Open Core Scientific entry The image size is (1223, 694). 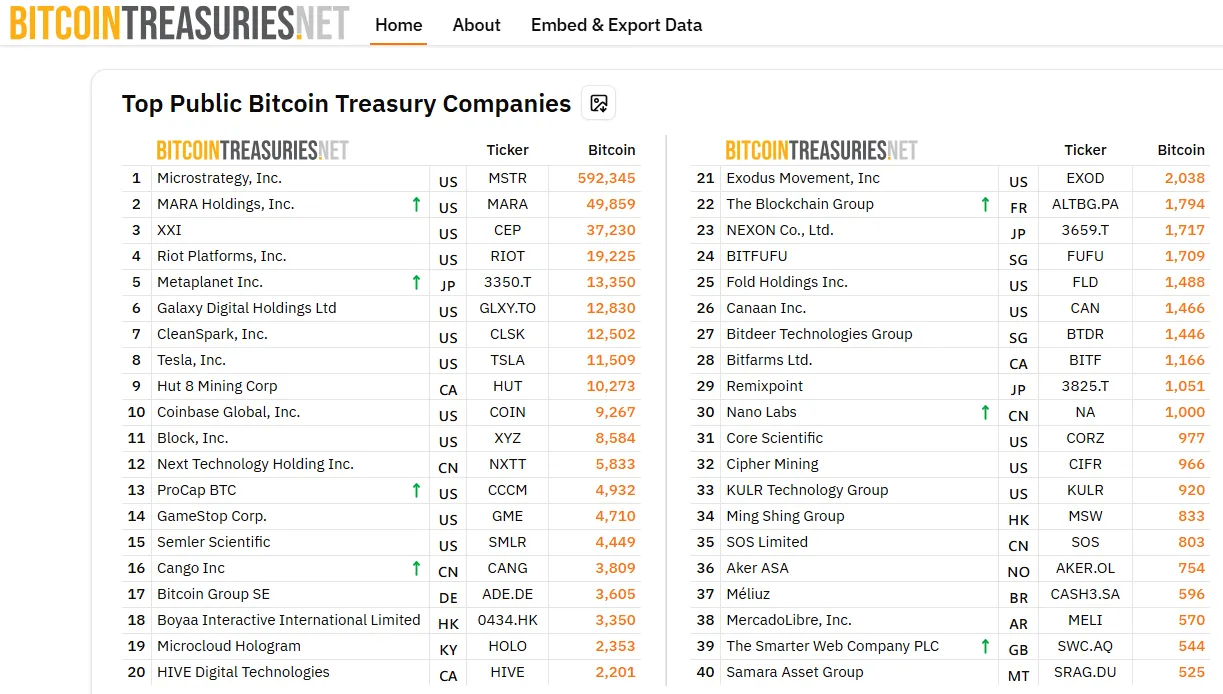(x=775, y=438)
